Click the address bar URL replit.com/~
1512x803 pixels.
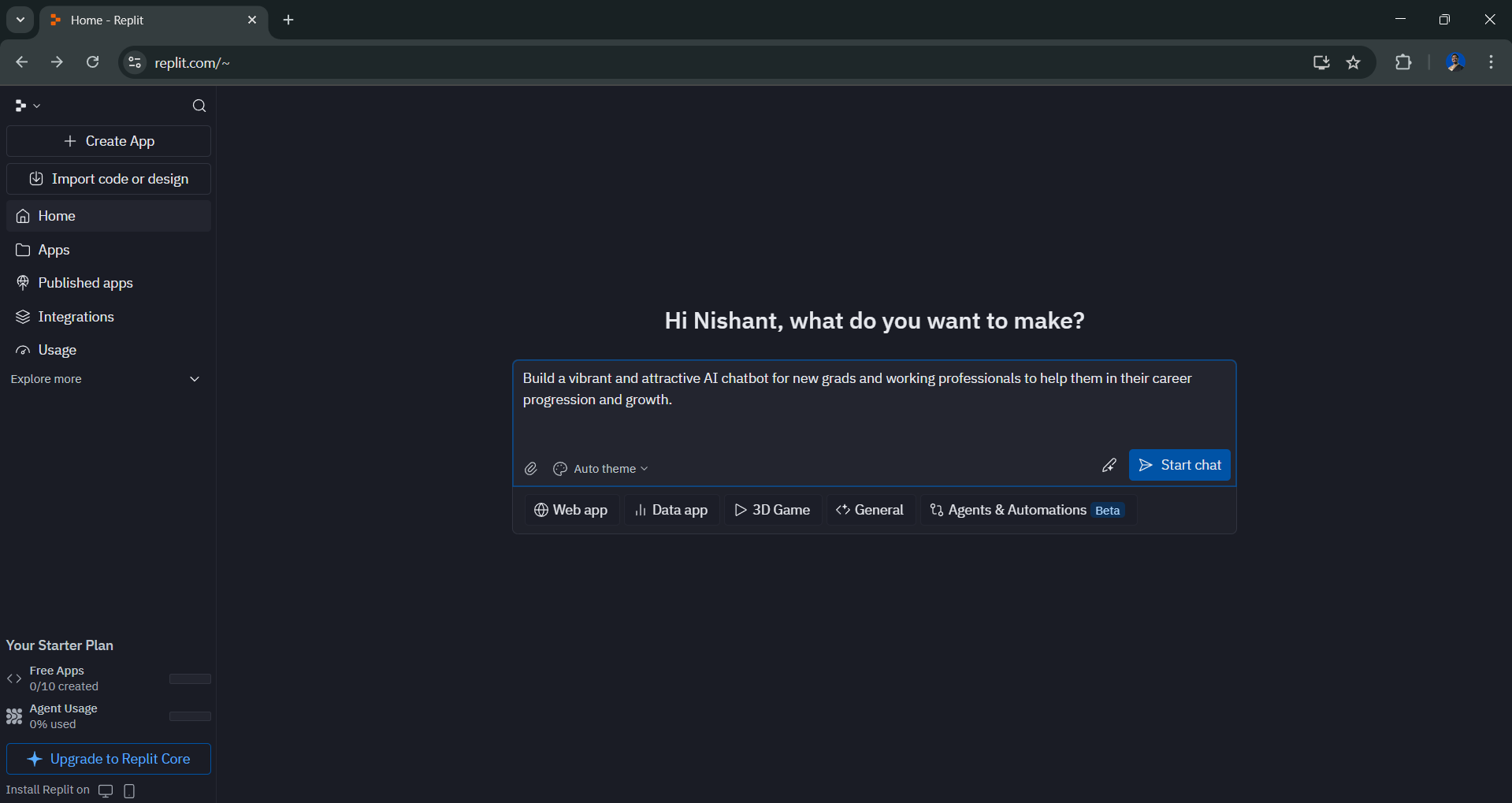[192, 63]
